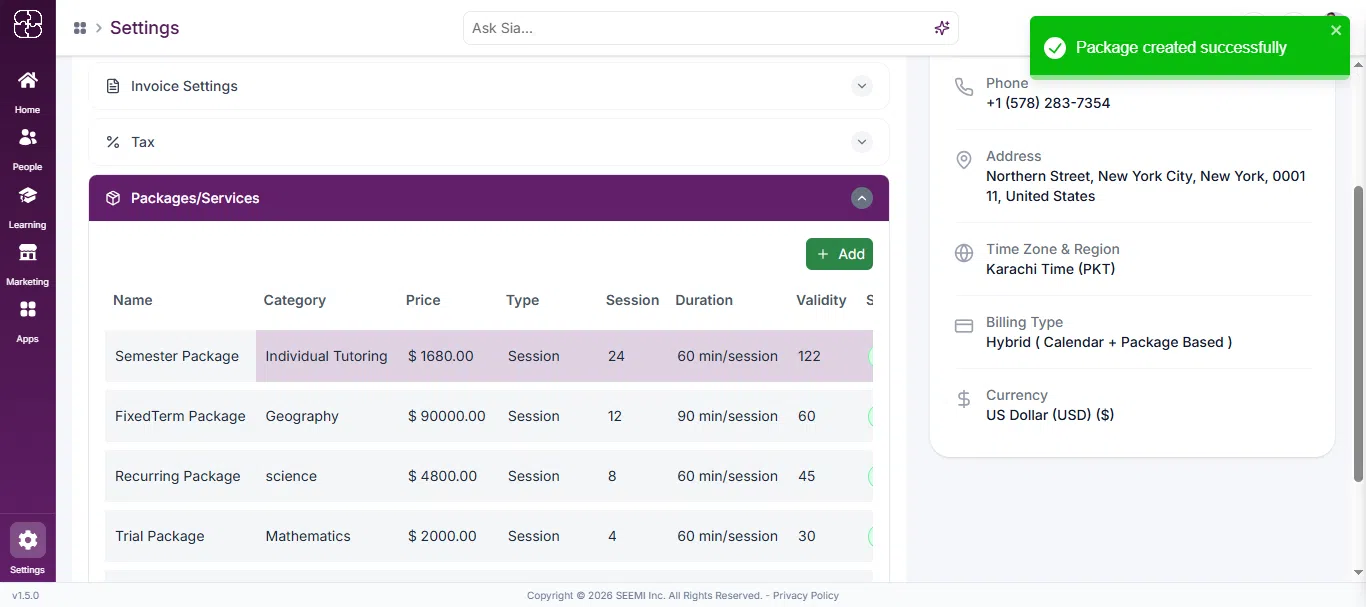The height and width of the screenshot is (607, 1366).
Task: Open Home from the sidebar
Action: point(28,92)
